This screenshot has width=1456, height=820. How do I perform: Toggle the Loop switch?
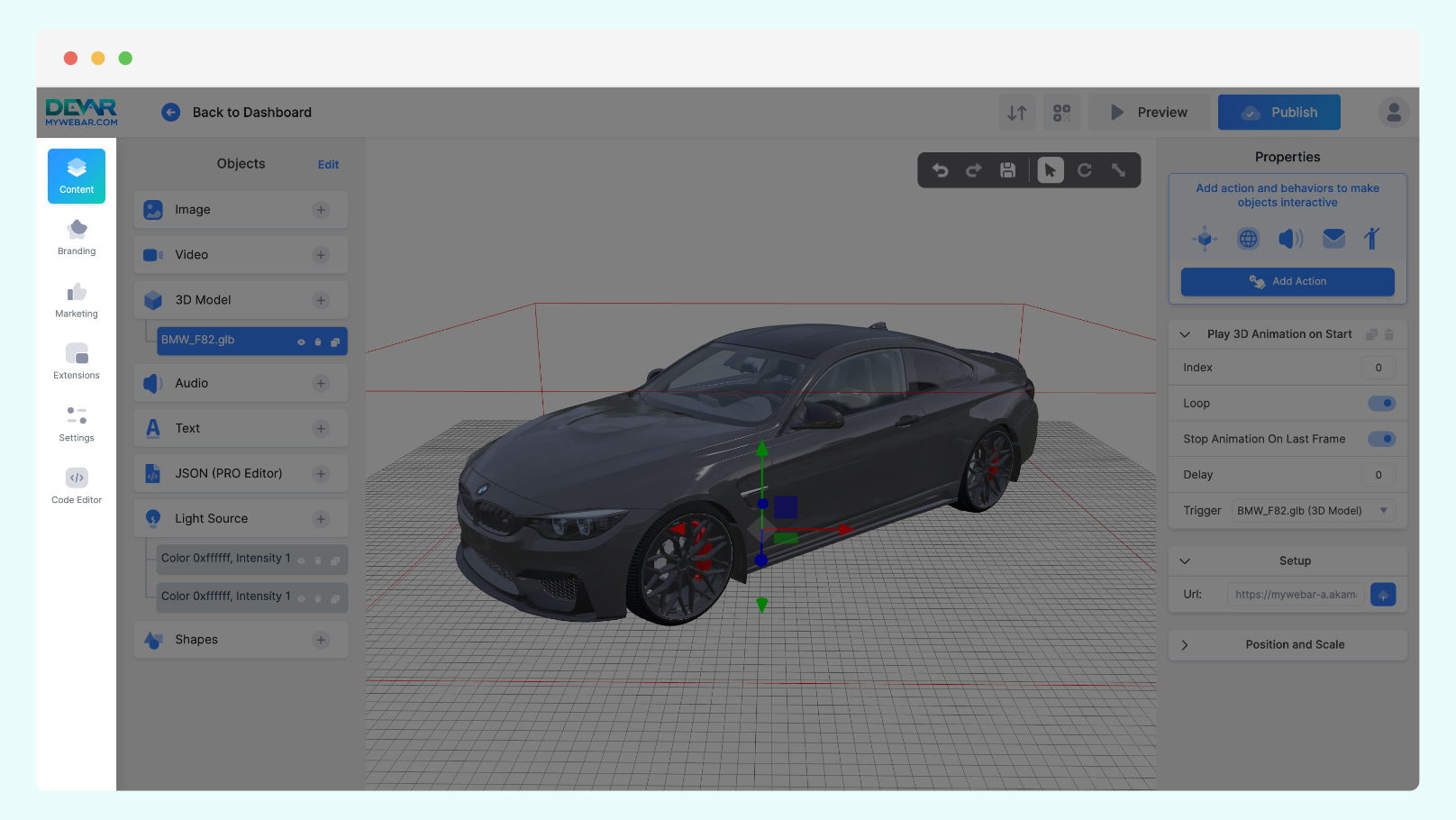1381,403
